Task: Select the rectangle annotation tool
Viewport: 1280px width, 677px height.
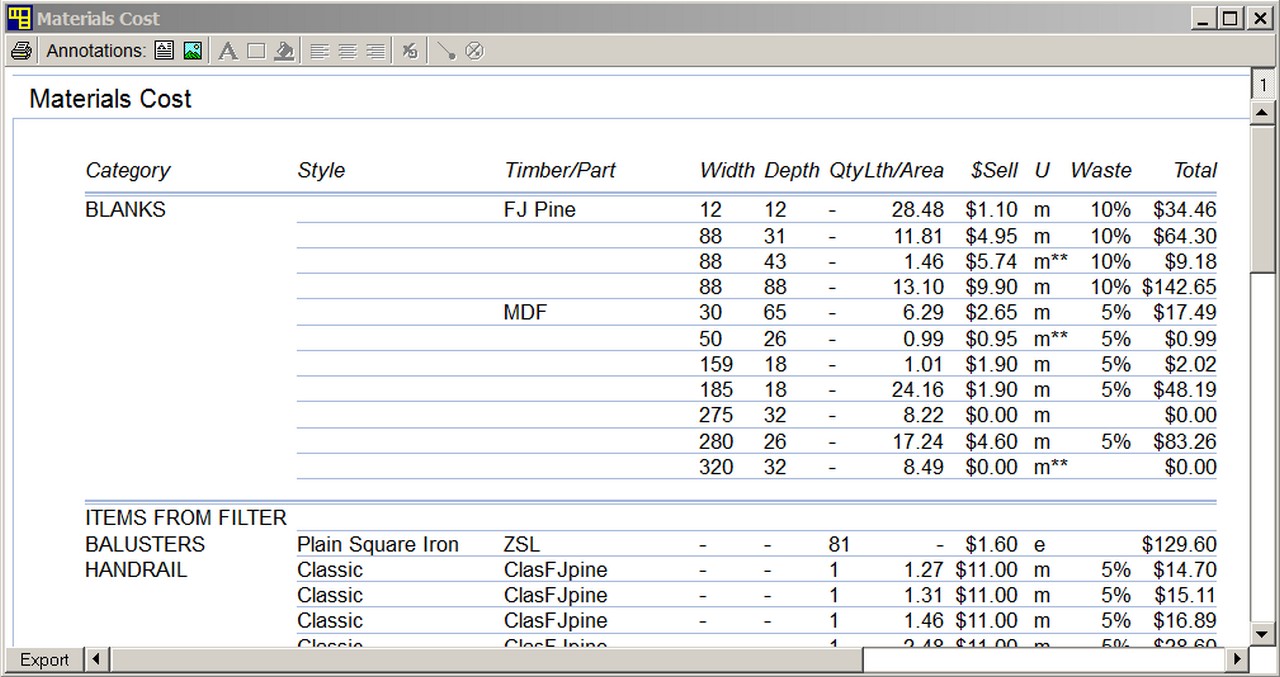Action: (255, 50)
